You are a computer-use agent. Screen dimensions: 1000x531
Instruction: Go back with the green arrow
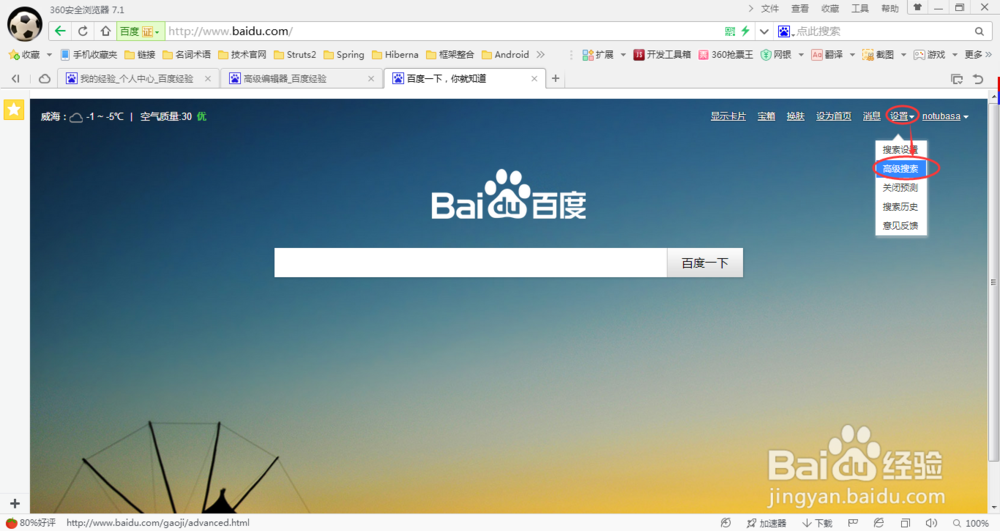60,31
